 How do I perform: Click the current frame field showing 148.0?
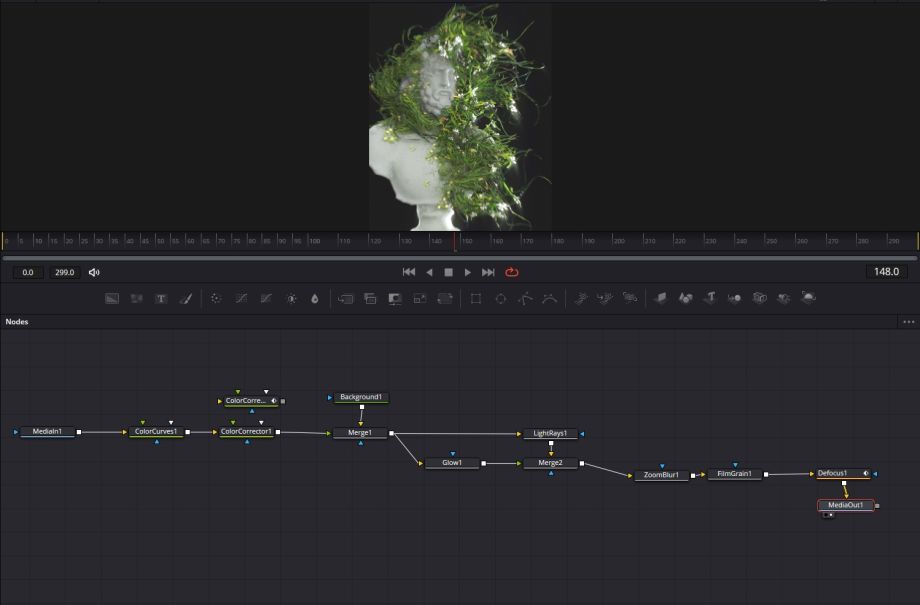click(886, 272)
